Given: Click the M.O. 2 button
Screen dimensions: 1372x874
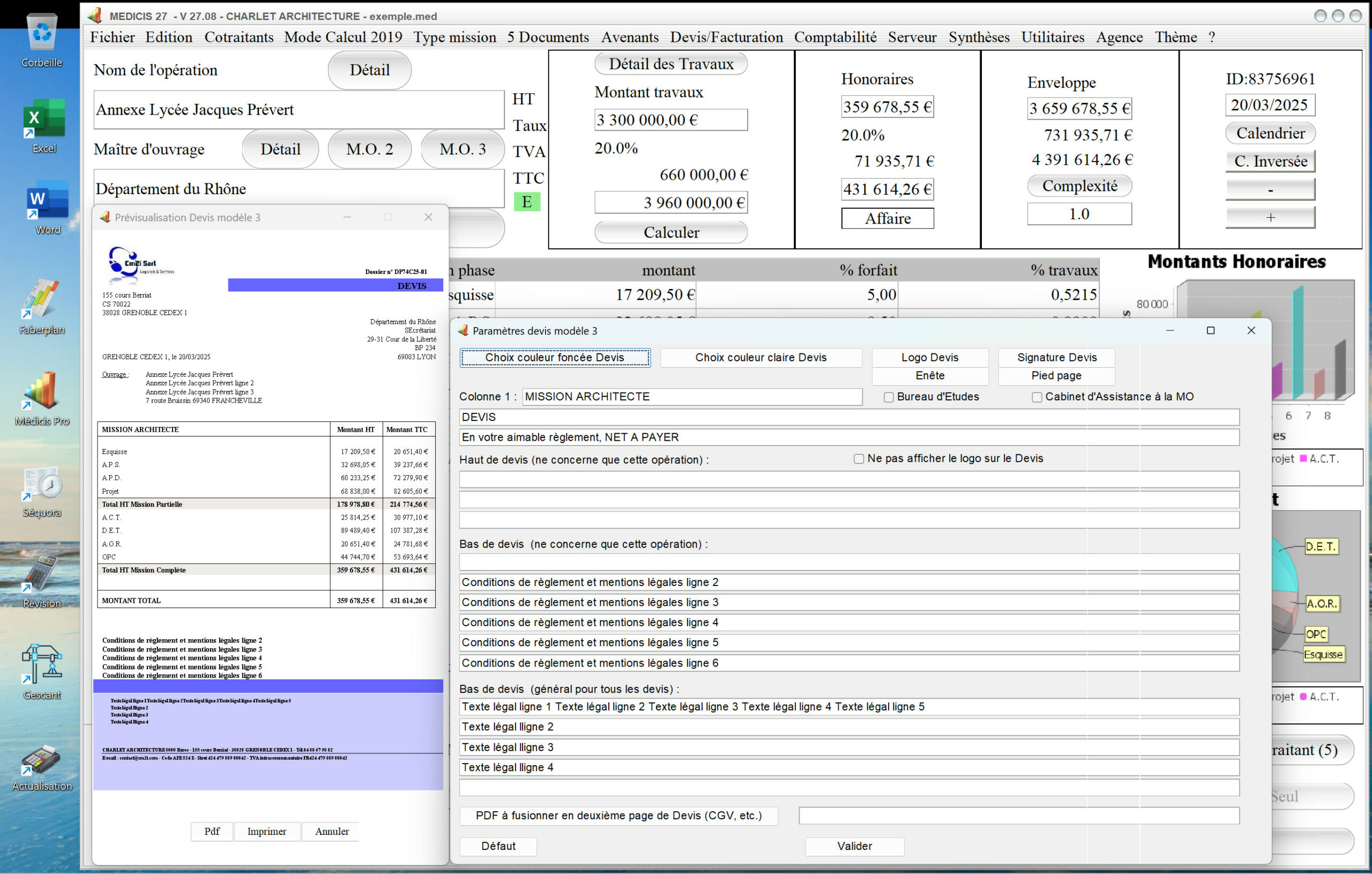Looking at the screenshot, I should click(370, 150).
